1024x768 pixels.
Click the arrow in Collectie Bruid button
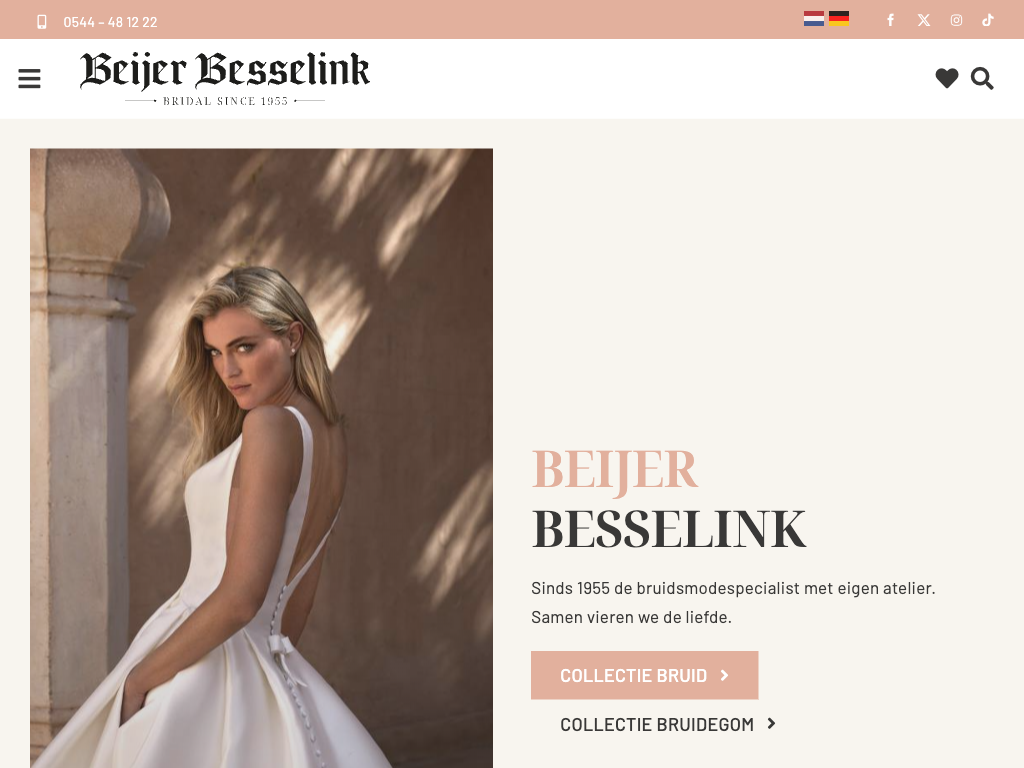(x=724, y=675)
